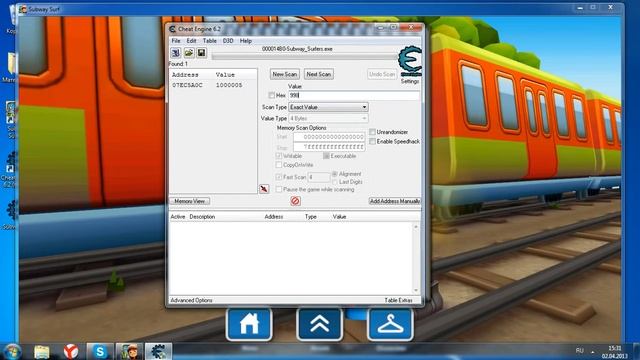Viewport: 640px width, 360px height.
Task: Click the Value column header in results
Action: [x=225, y=75]
